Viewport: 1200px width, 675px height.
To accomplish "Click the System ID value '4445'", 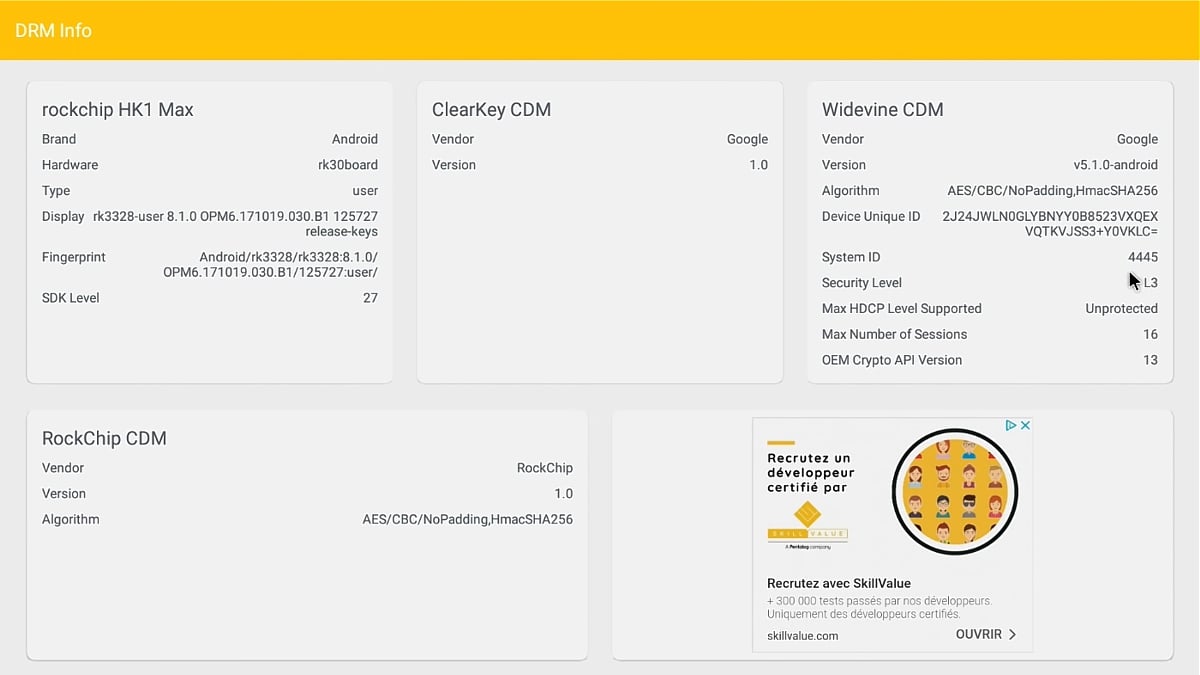I will click(1143, 257).
